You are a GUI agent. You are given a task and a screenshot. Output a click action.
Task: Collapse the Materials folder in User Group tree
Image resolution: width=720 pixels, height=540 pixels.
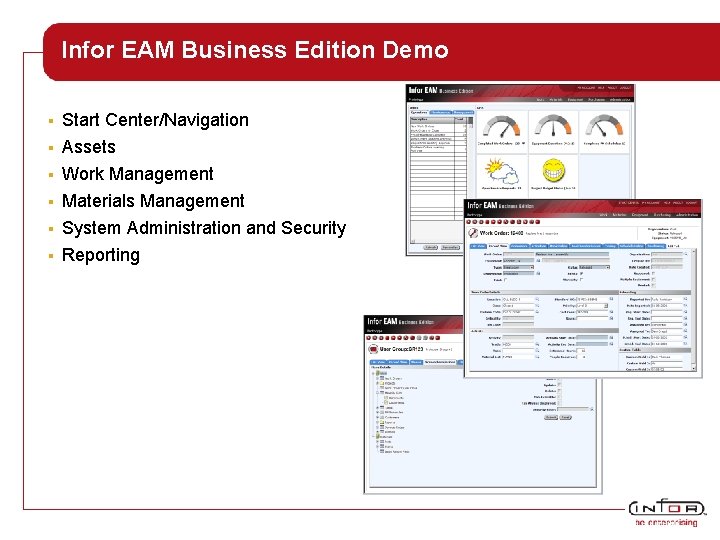(x=373, y=437)
